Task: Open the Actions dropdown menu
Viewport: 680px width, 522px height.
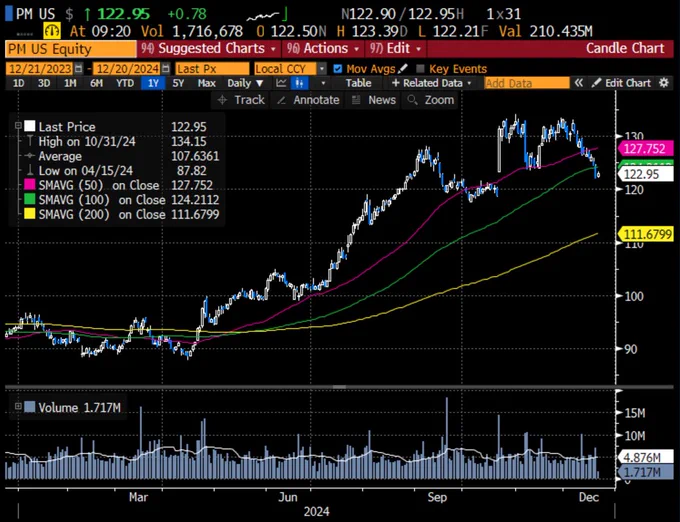Action: [323, 49]
